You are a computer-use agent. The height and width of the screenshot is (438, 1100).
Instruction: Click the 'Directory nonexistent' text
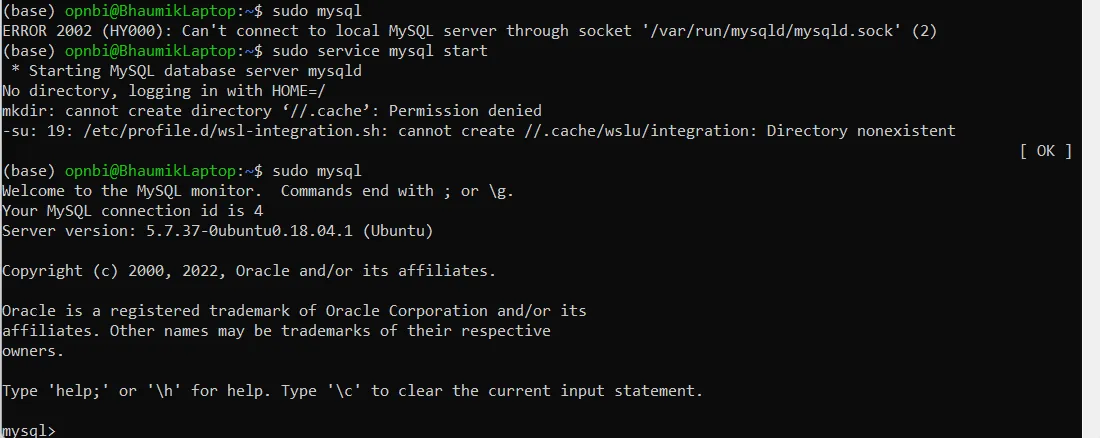click(x=861, y=131)
